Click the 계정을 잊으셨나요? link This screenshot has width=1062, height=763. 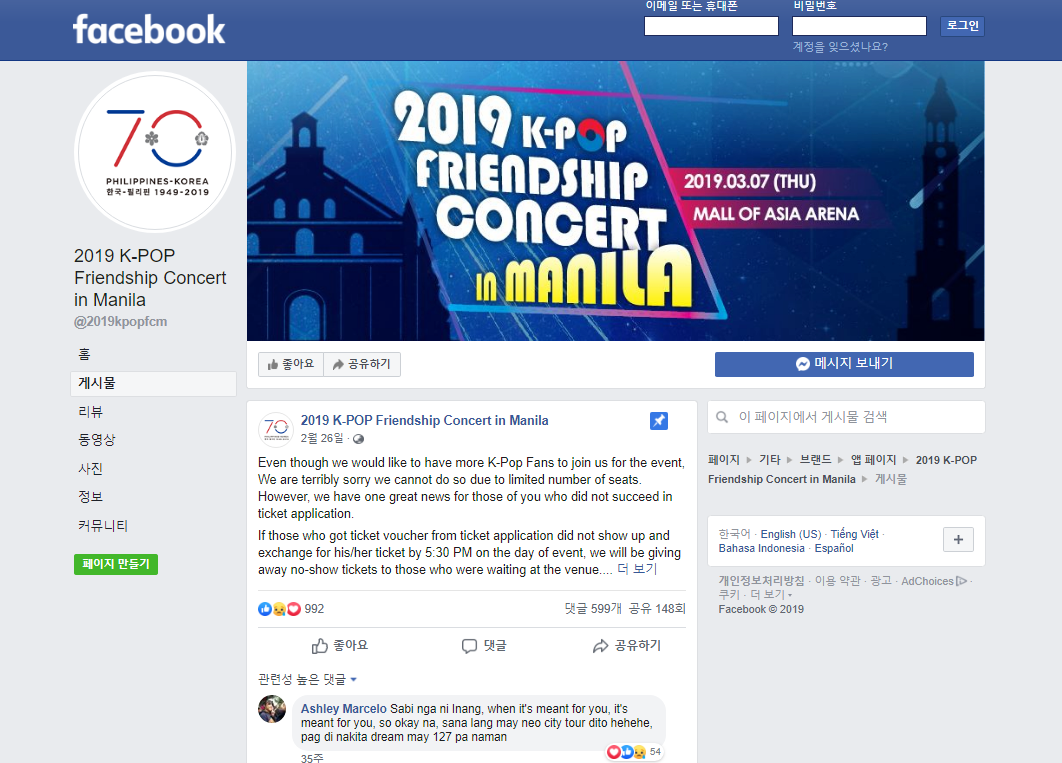click(840, 47)
